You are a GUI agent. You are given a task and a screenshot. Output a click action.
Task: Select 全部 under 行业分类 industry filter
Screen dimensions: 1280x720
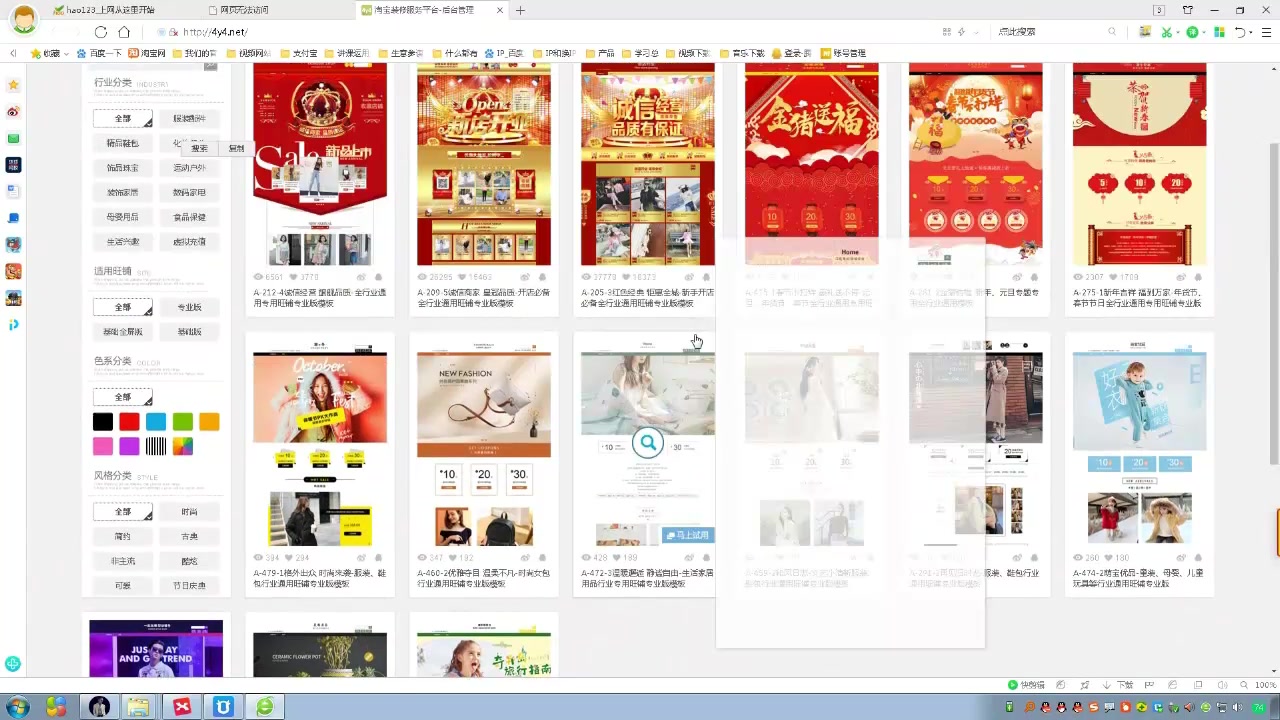tap(122, 118)
